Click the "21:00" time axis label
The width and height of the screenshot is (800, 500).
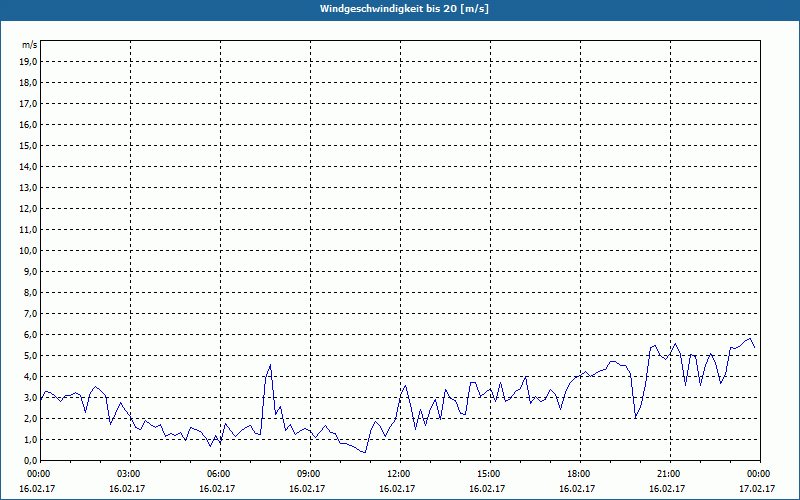click(670, 474)
